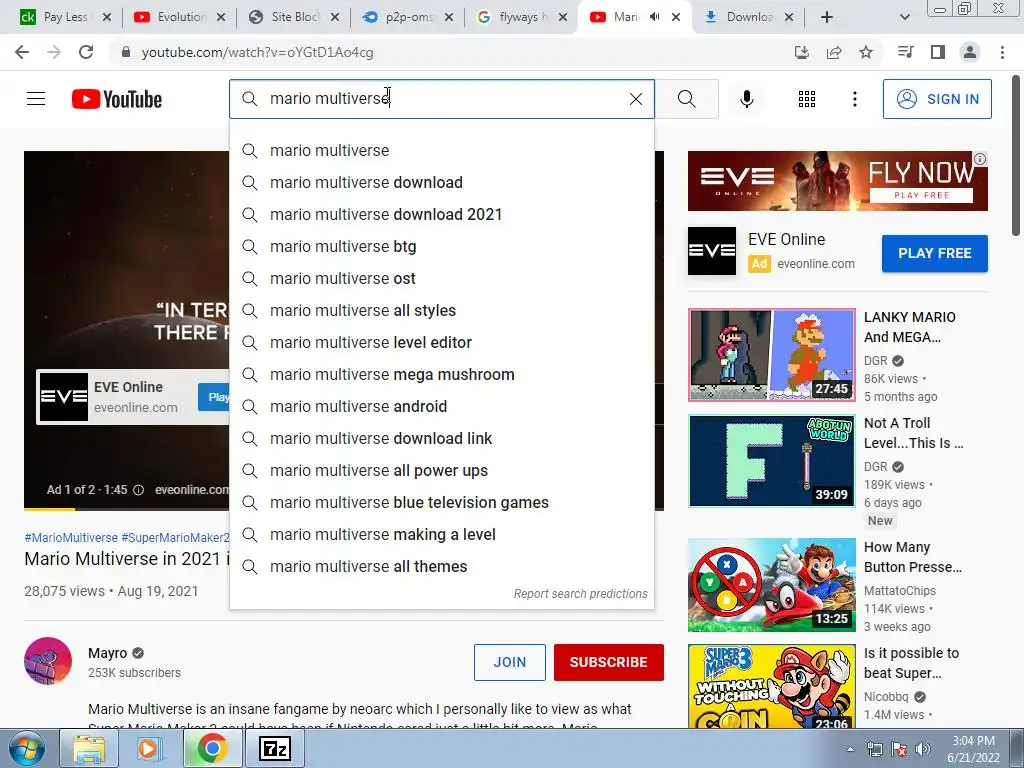
Task: Open a new browser tab
Action: pos(827,17)
